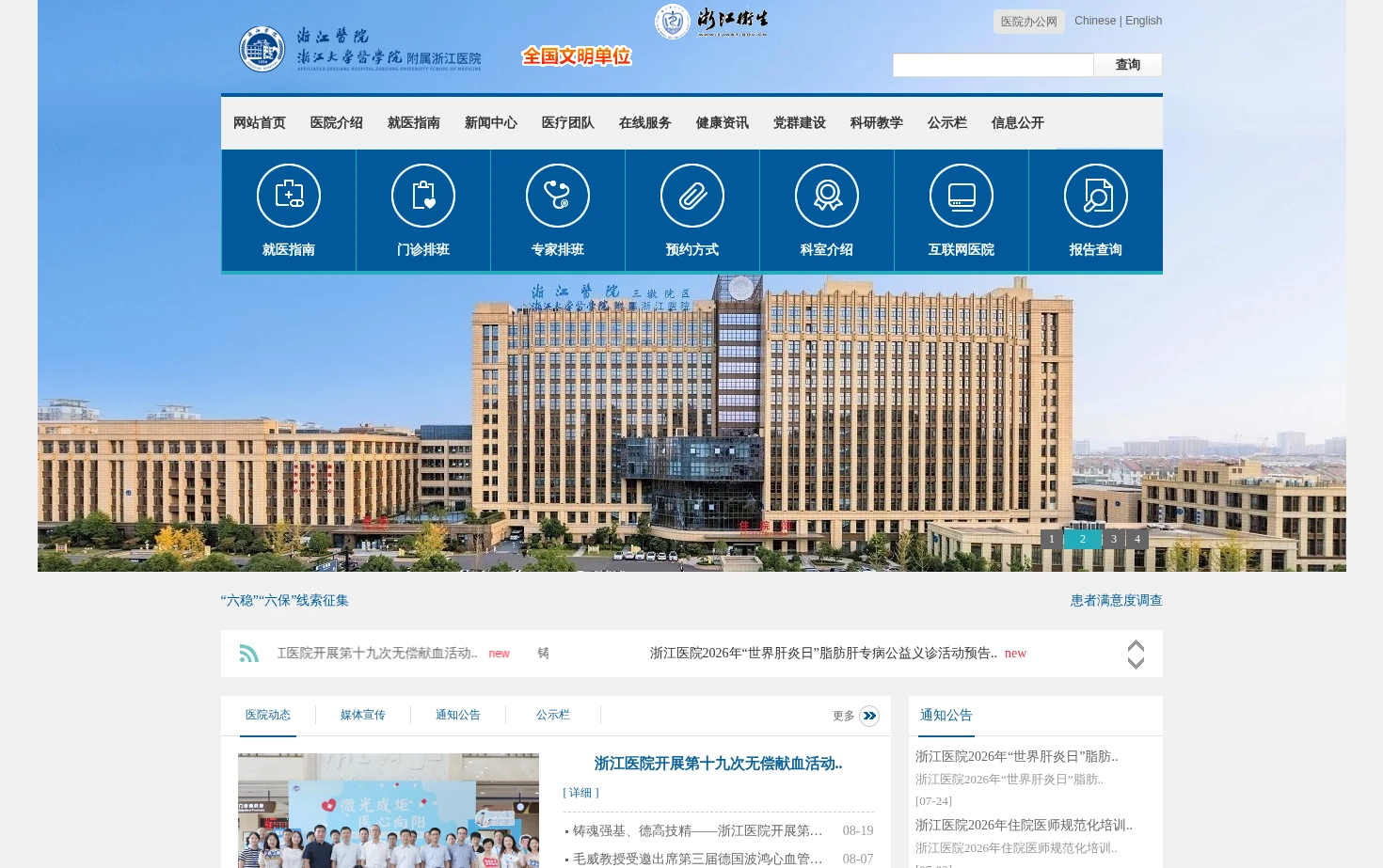Open news item 毛威教授受邀出席
Viewport: 1383px width, 868px height.
click(697, 860)
